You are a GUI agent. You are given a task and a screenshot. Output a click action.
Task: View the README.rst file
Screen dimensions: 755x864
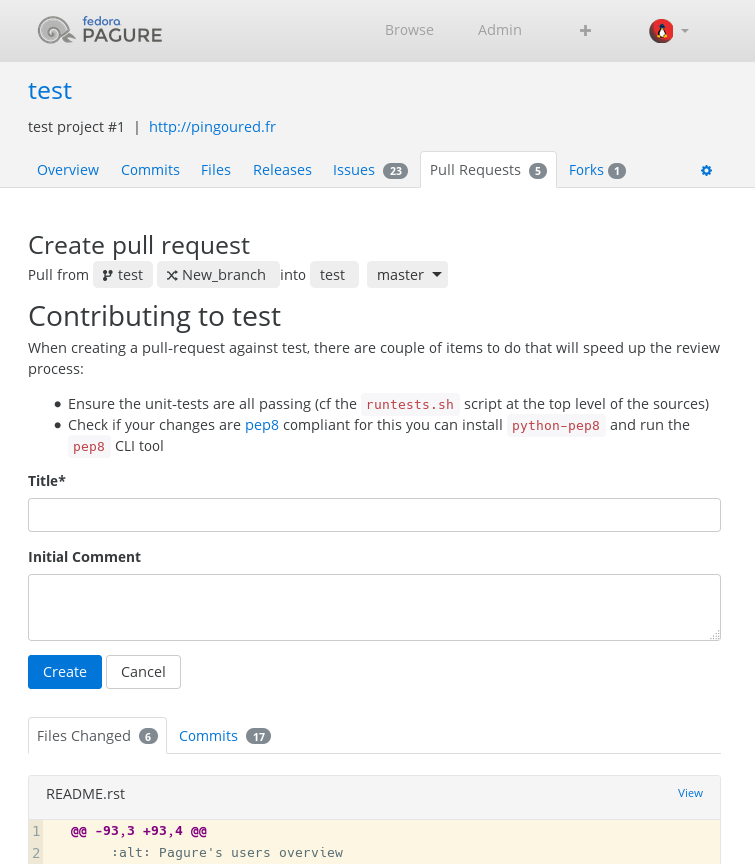click(690, 793)
